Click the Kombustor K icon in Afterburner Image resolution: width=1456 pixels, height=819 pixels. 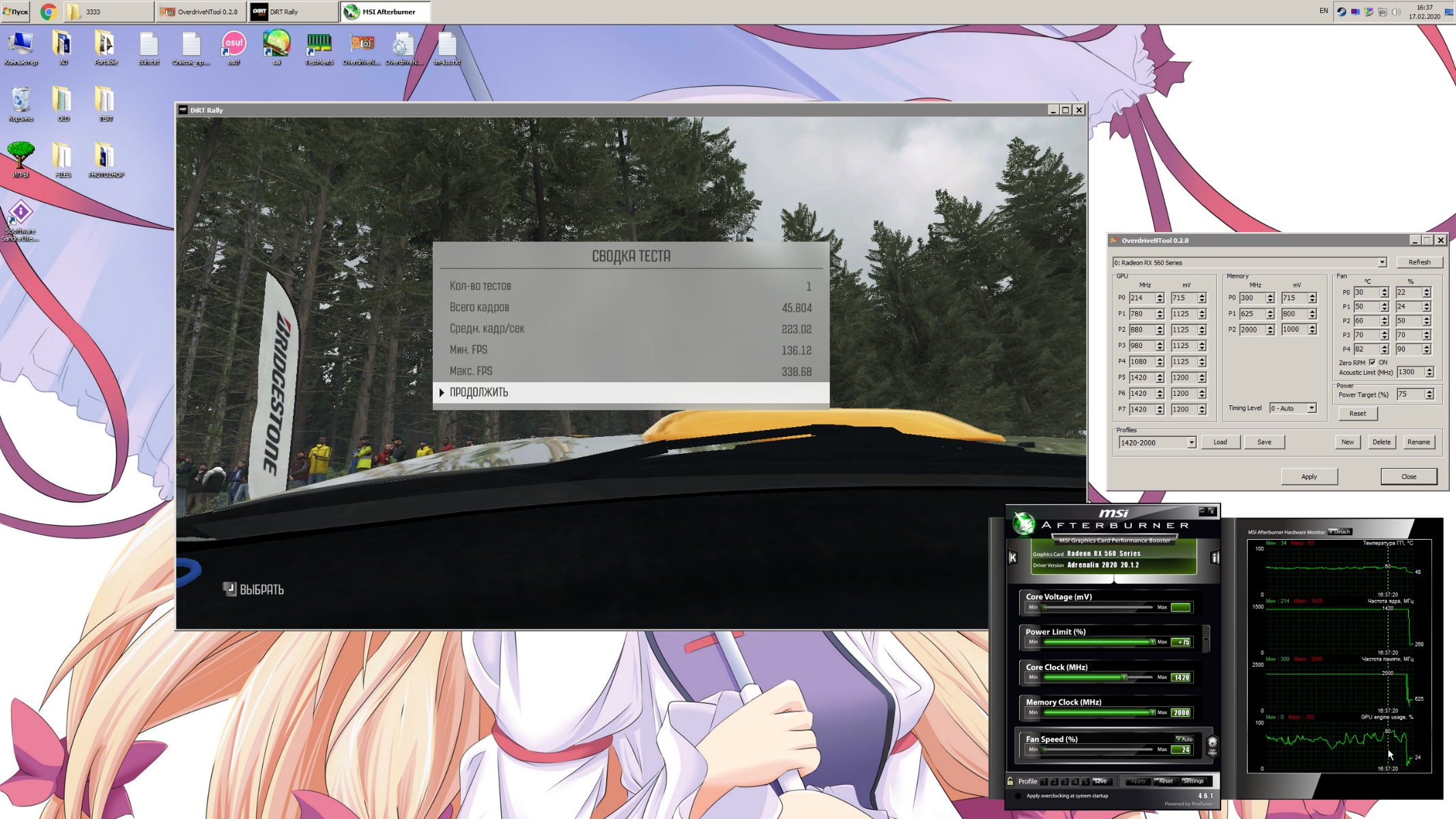point(1013,558)
